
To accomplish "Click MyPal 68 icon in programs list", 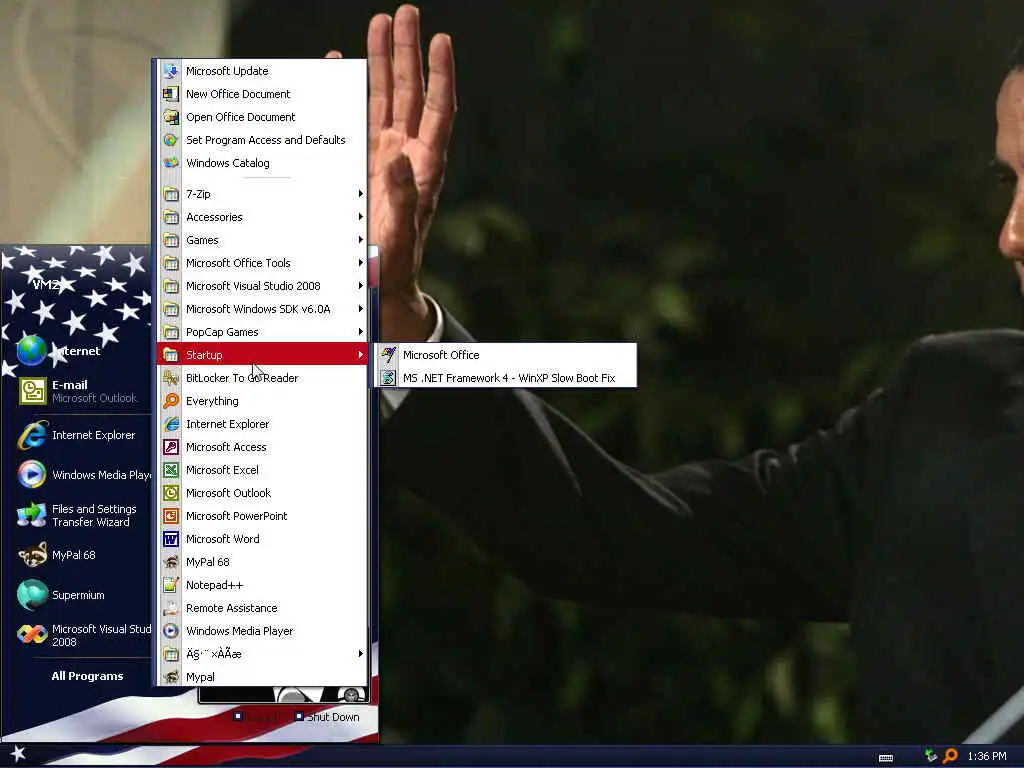I will pos(171,562).
